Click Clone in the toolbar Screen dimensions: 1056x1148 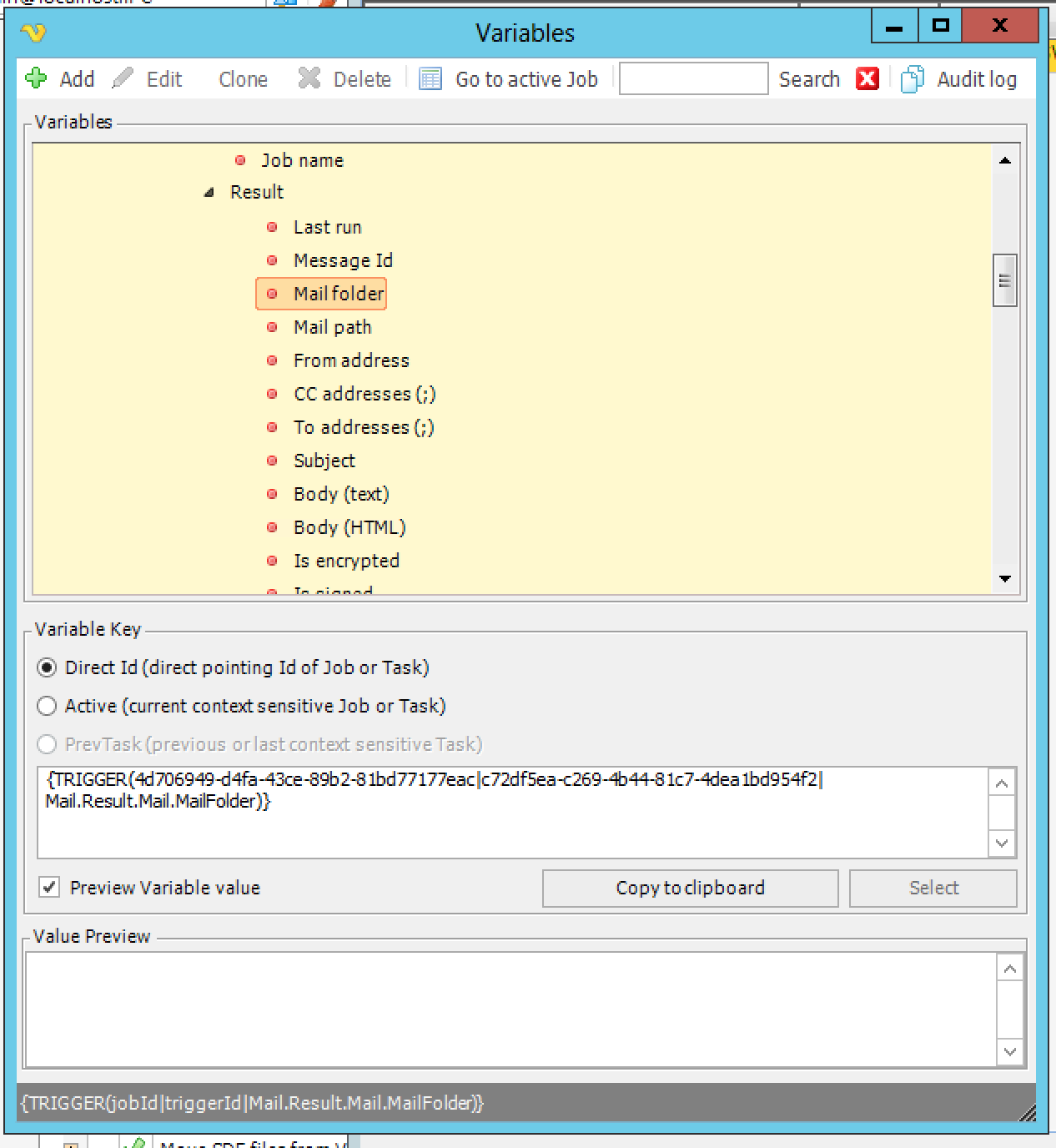(243, 79)
